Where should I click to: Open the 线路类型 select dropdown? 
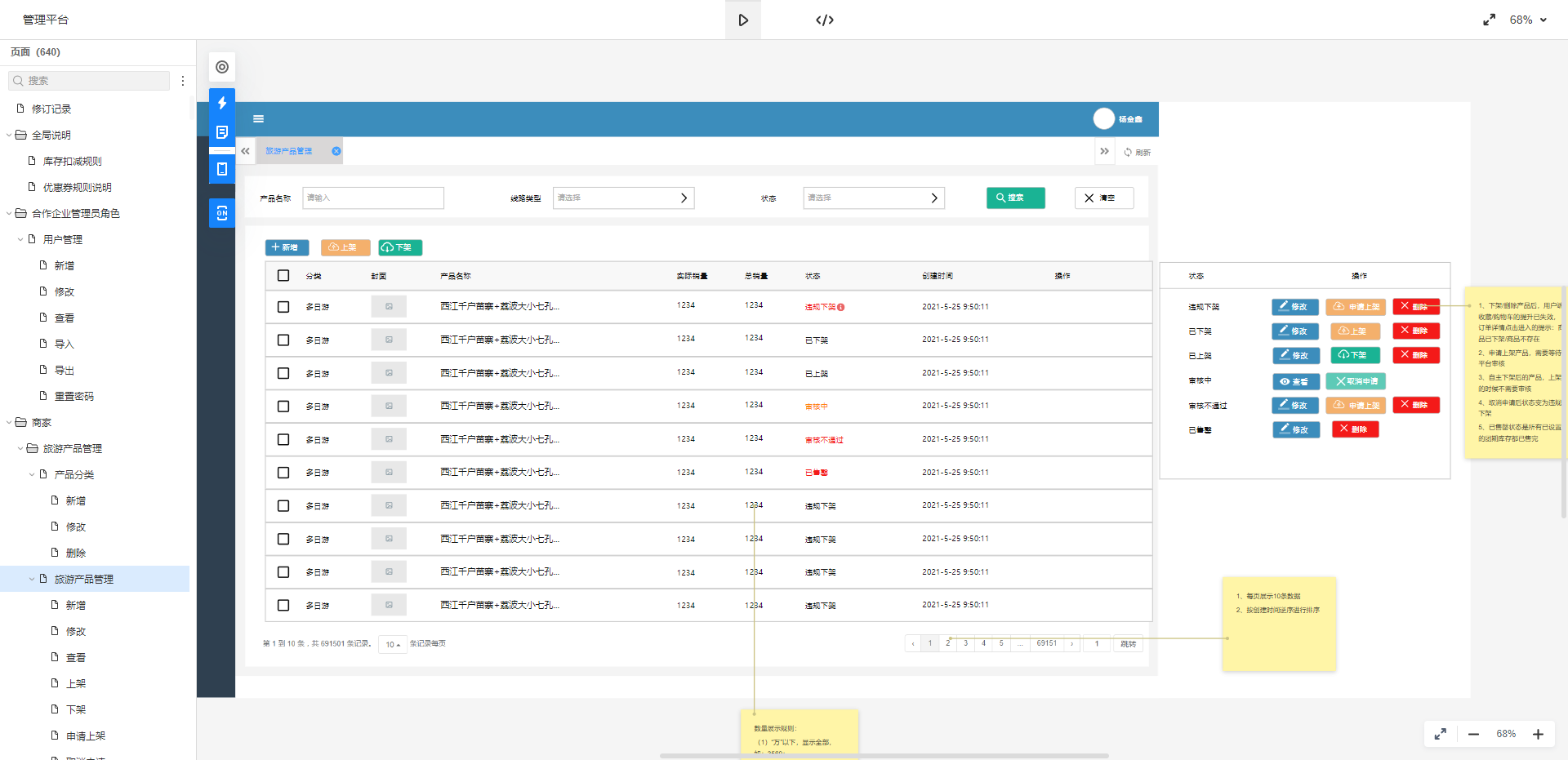[x=624, y=198]
